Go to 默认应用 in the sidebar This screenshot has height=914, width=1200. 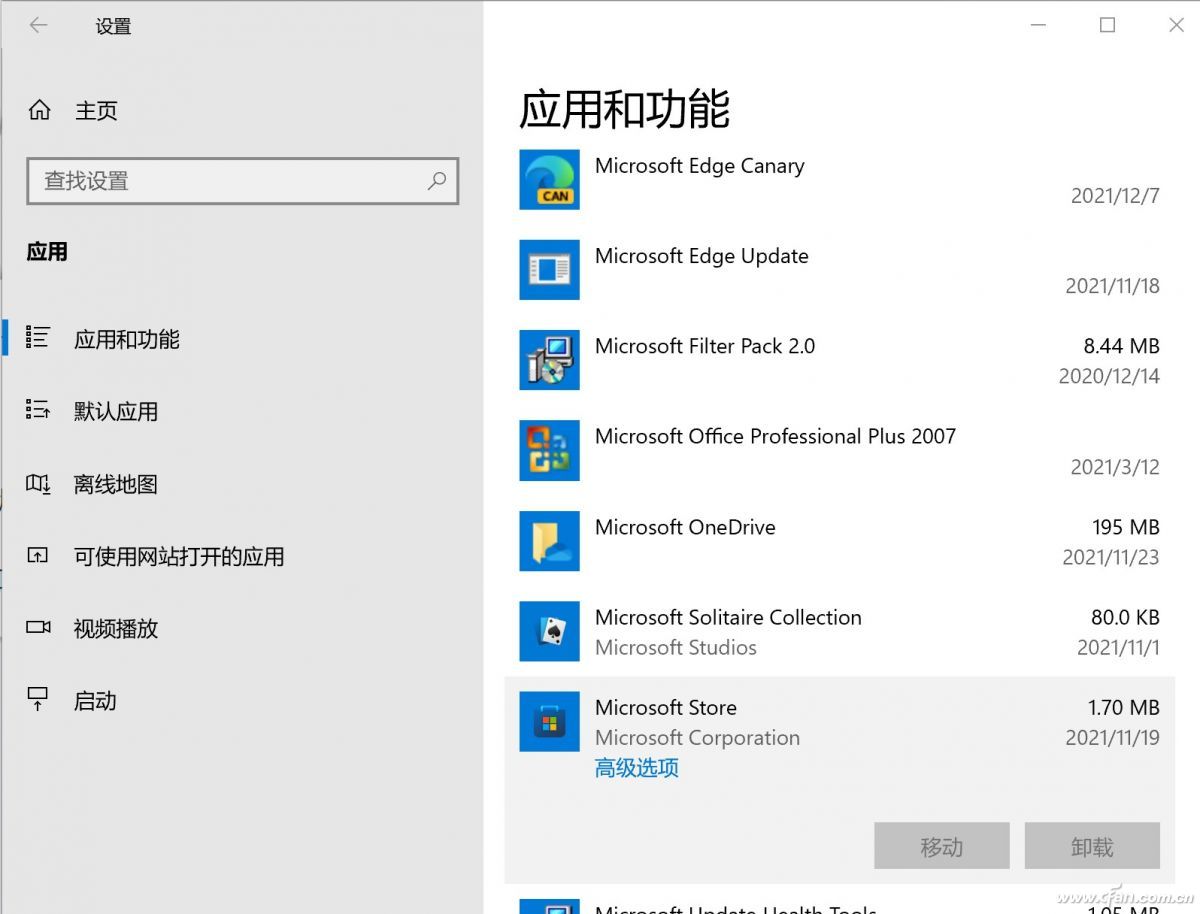click(115, 411)
